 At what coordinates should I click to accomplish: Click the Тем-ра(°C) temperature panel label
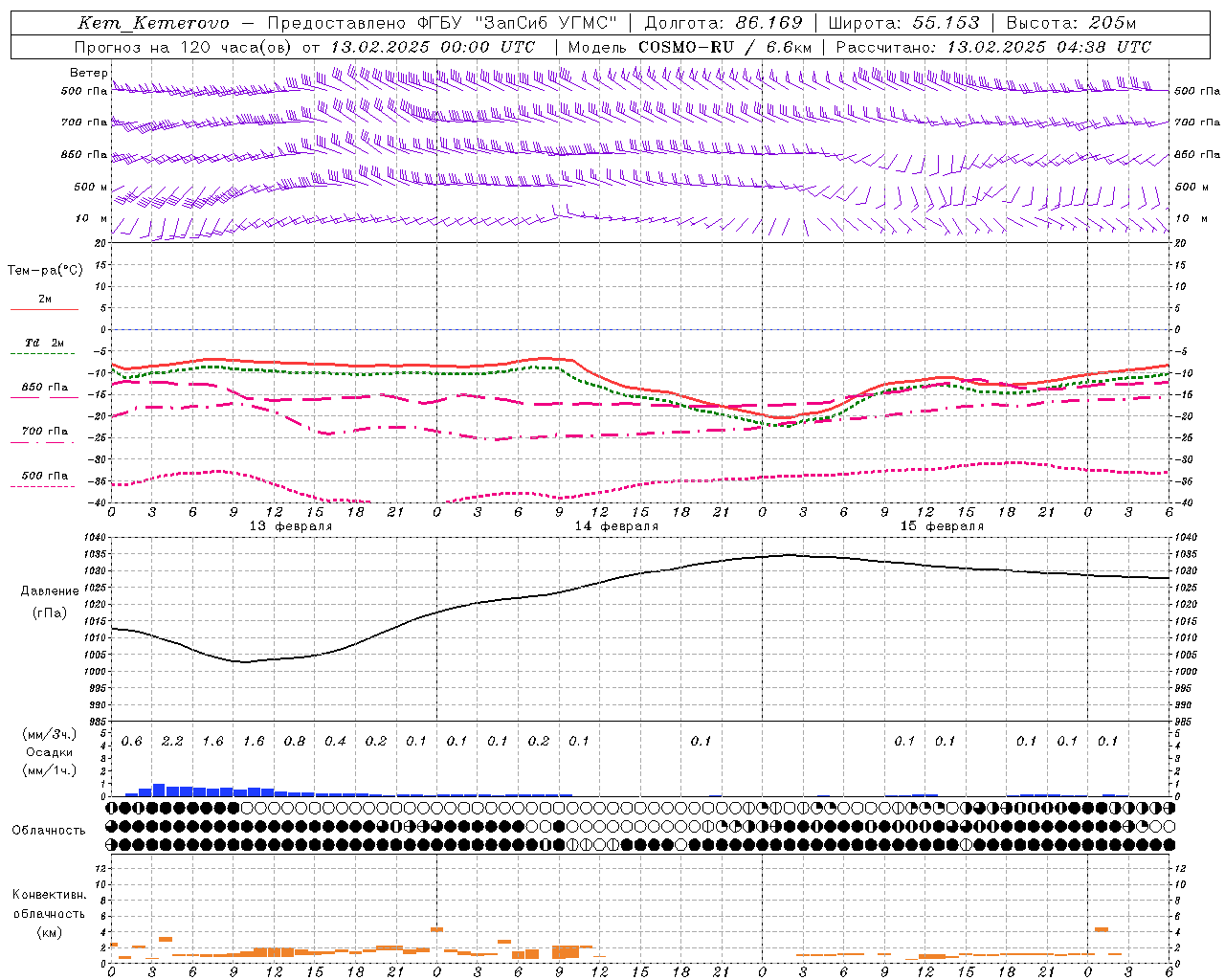click(x=45, y=271)
